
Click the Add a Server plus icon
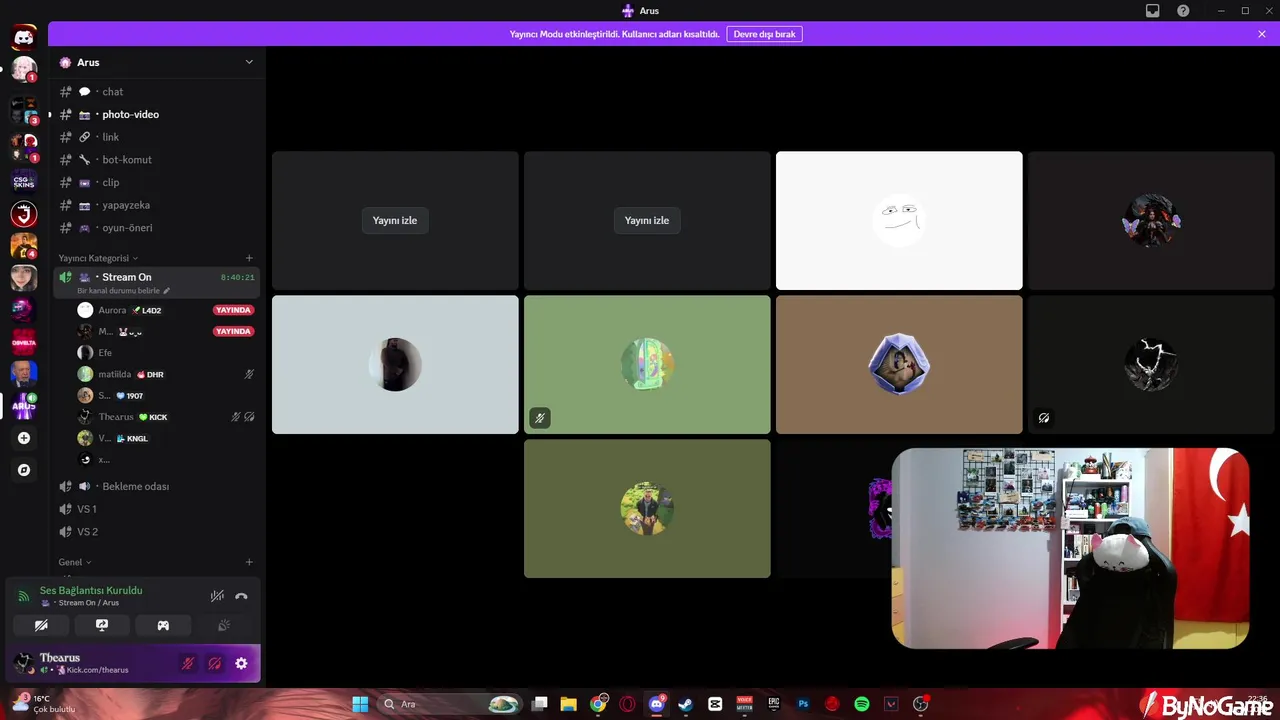click(x=24, y=438)
